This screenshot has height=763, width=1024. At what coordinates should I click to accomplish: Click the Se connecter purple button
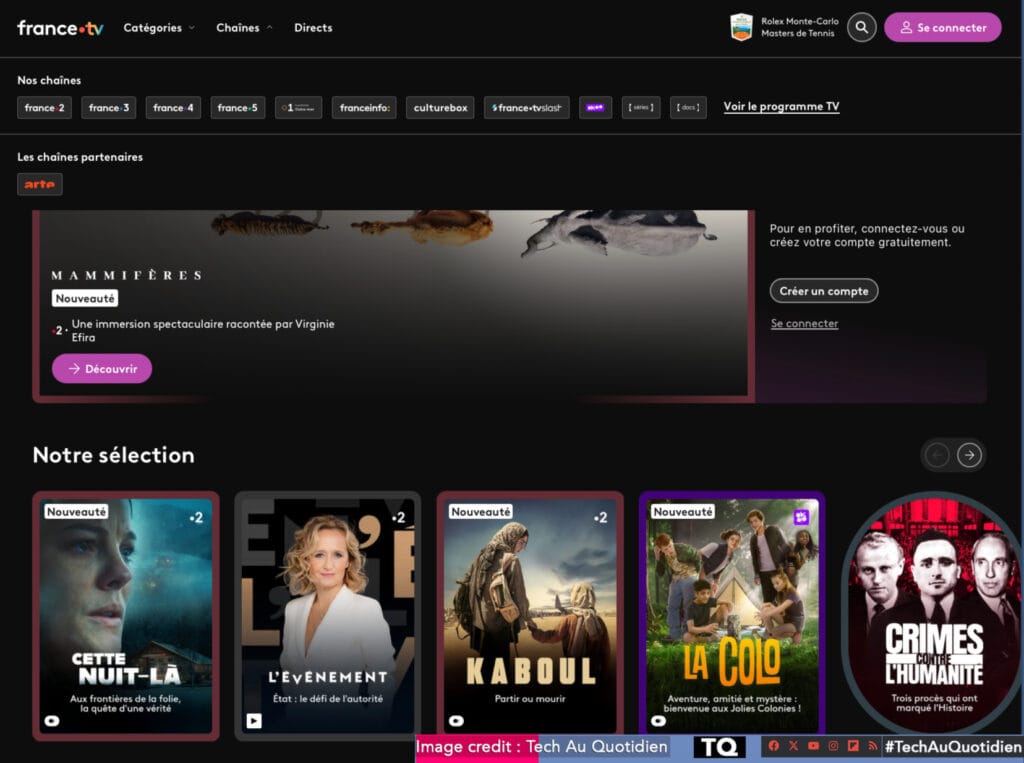942,27
